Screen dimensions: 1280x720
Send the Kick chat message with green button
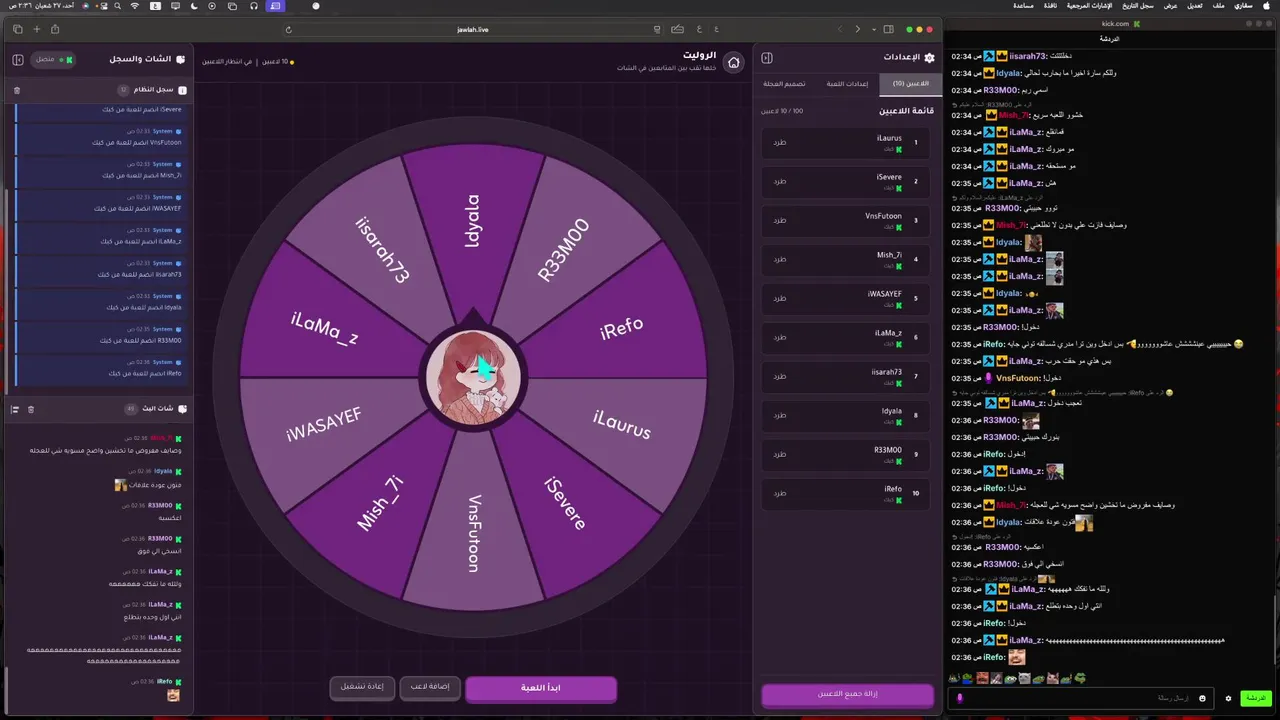[1254, 698]
